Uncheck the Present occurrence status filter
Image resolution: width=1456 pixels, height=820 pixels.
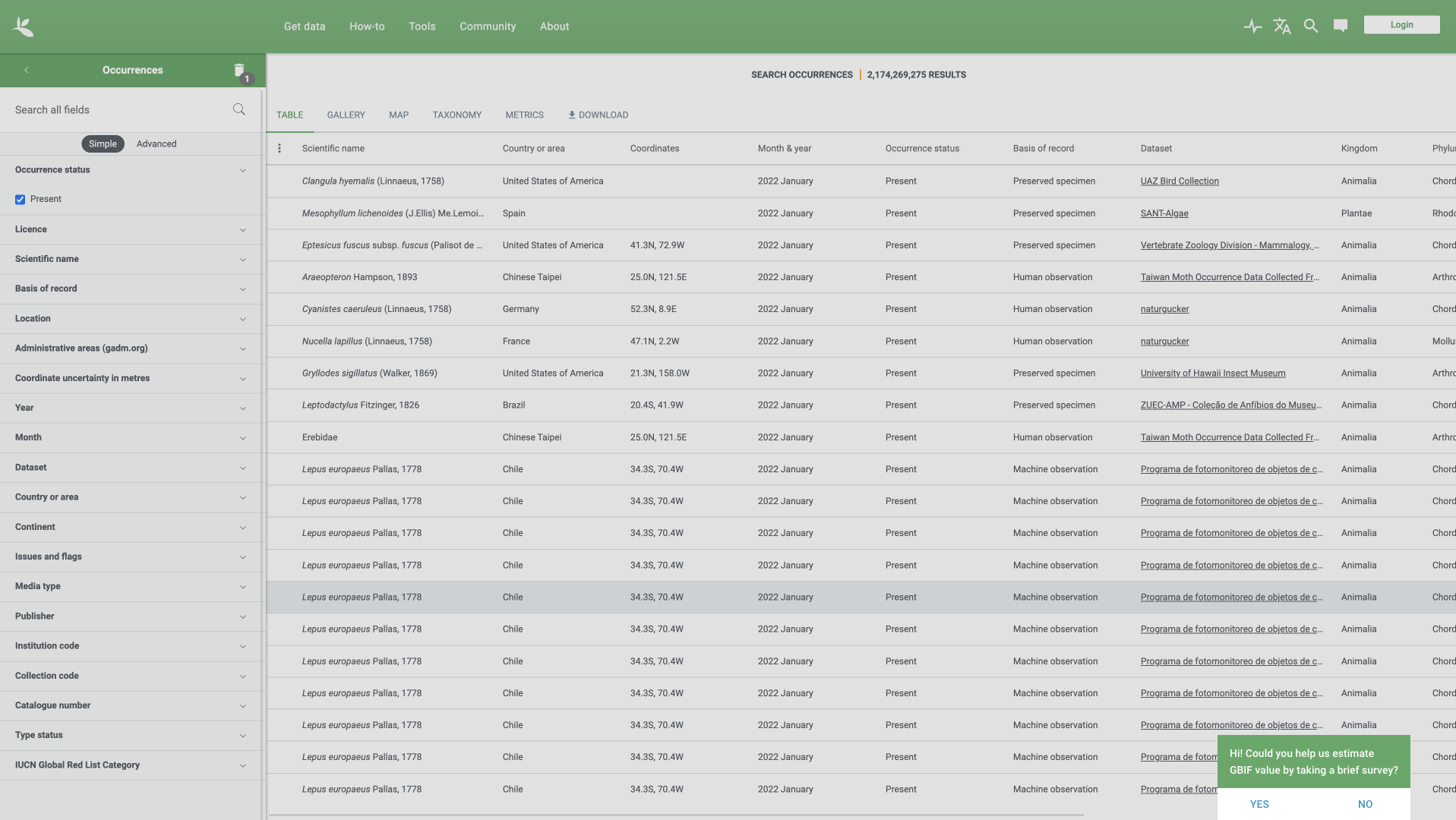19,199
